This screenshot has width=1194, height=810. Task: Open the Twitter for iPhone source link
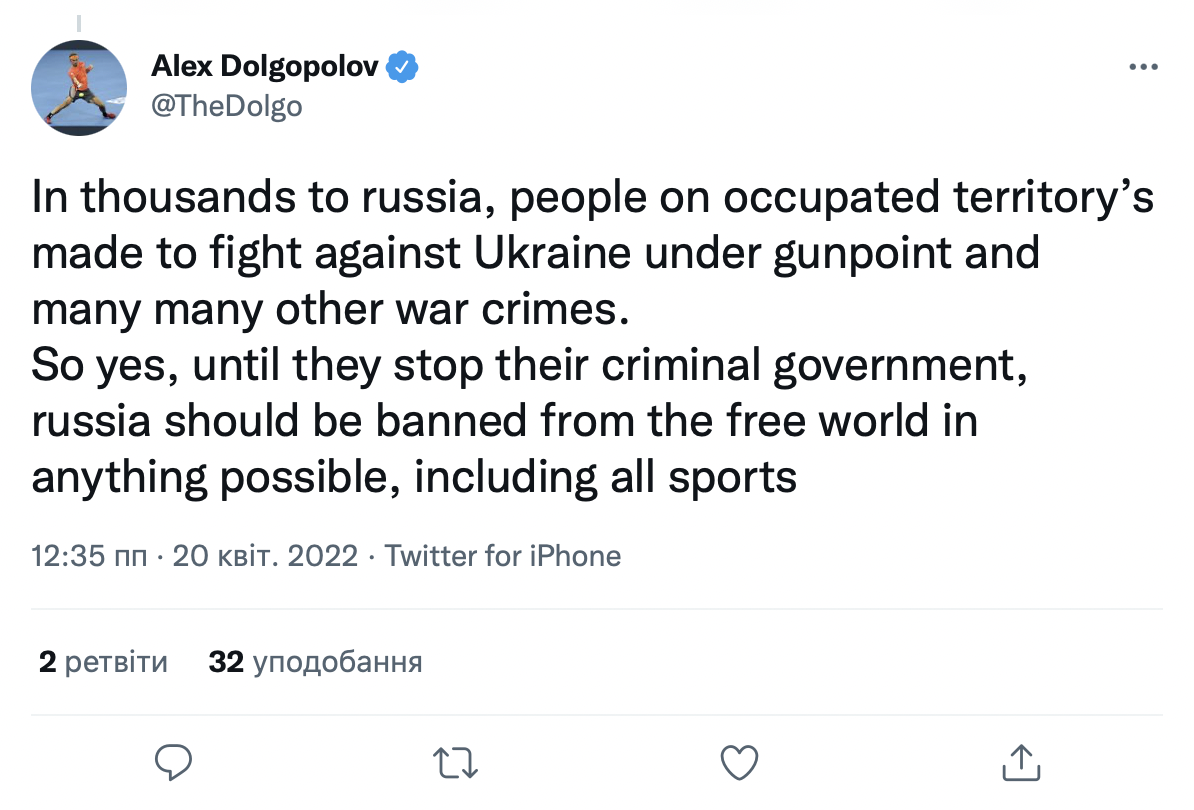[x=503, y=556]
